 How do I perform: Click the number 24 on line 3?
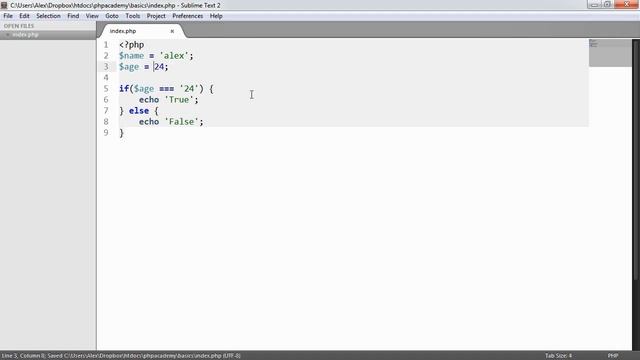[159, 67]
